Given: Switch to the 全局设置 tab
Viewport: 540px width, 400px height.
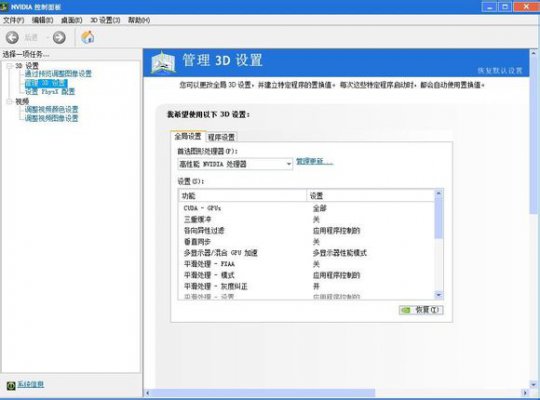Looking at the screenshot, I should (188, 136).
